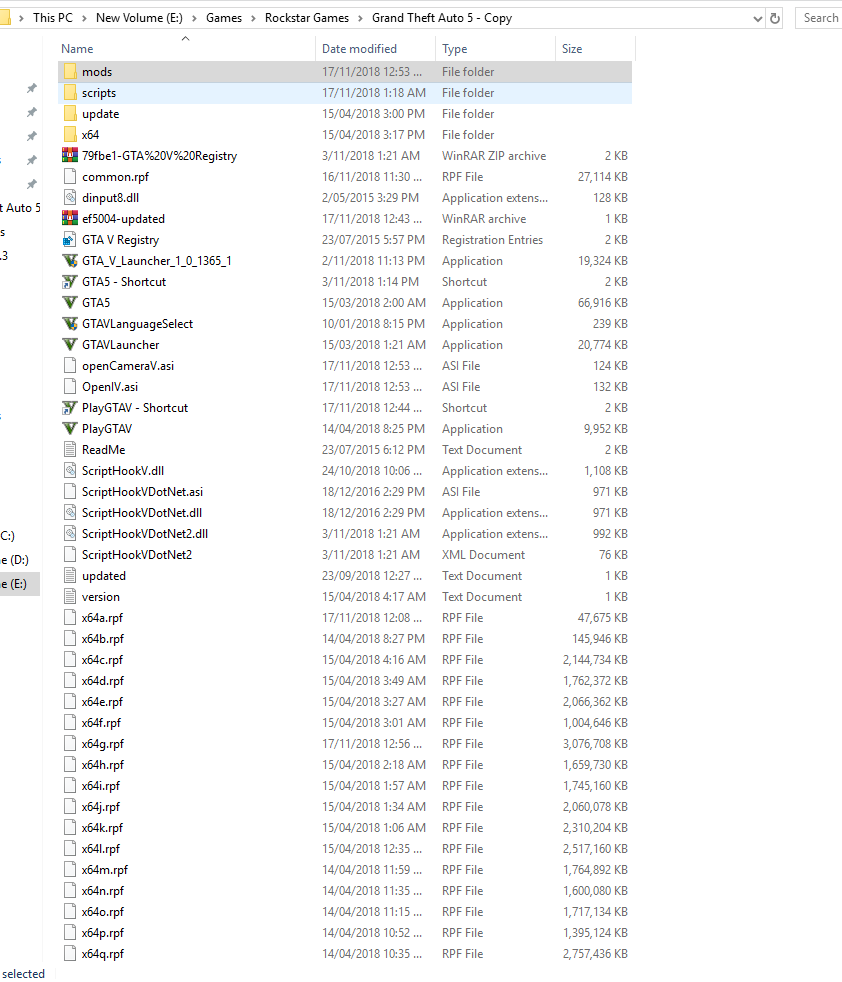
Task: Click Grand Theft Auto 5 - Copy breadcrumb
Action: point(442,18)
